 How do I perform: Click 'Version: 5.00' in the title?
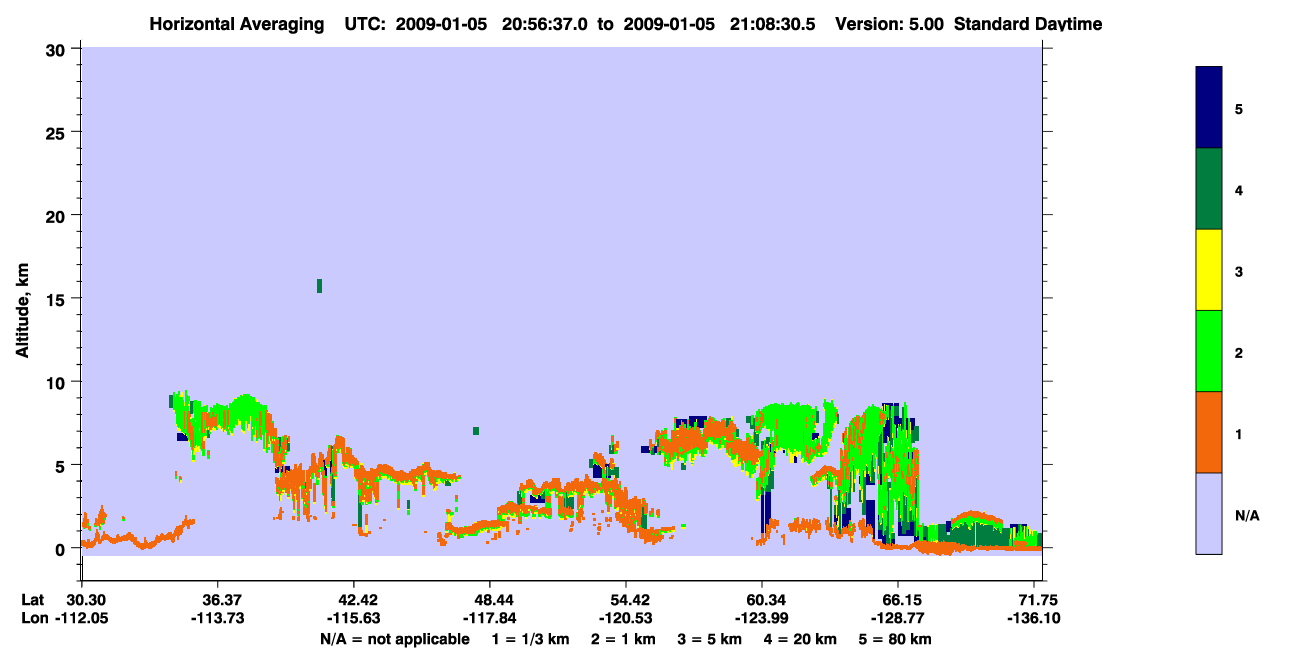tap(890, 24)
